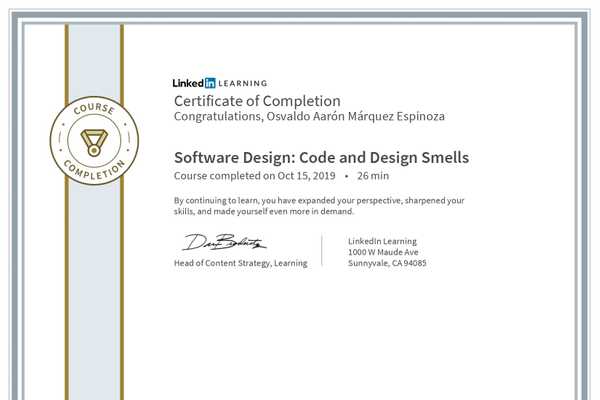Click the 'LinkedIn Learning' address line

(x=382, y=242)
